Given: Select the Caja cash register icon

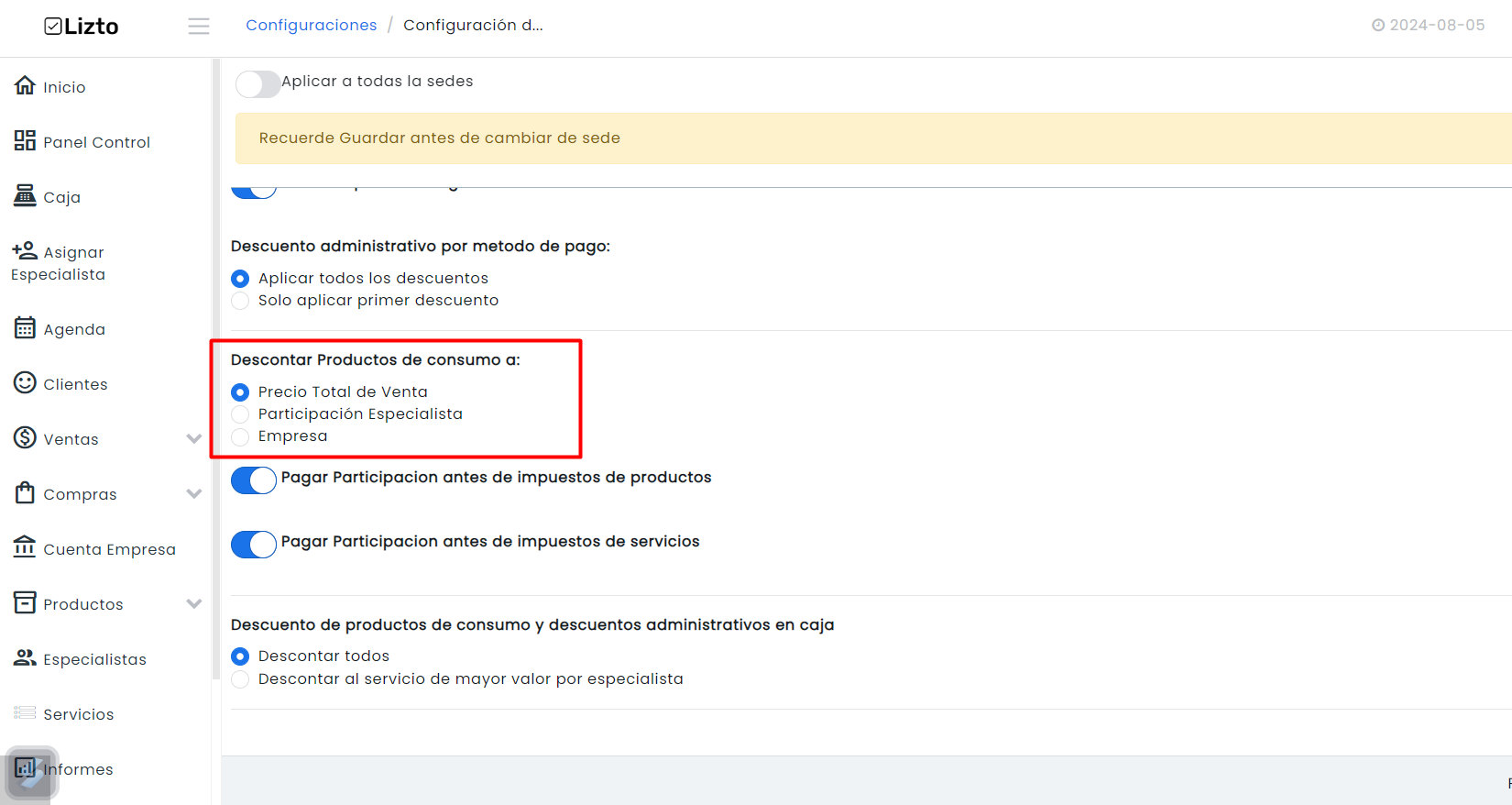Looking at the screenshot, I should click(25, 195).
